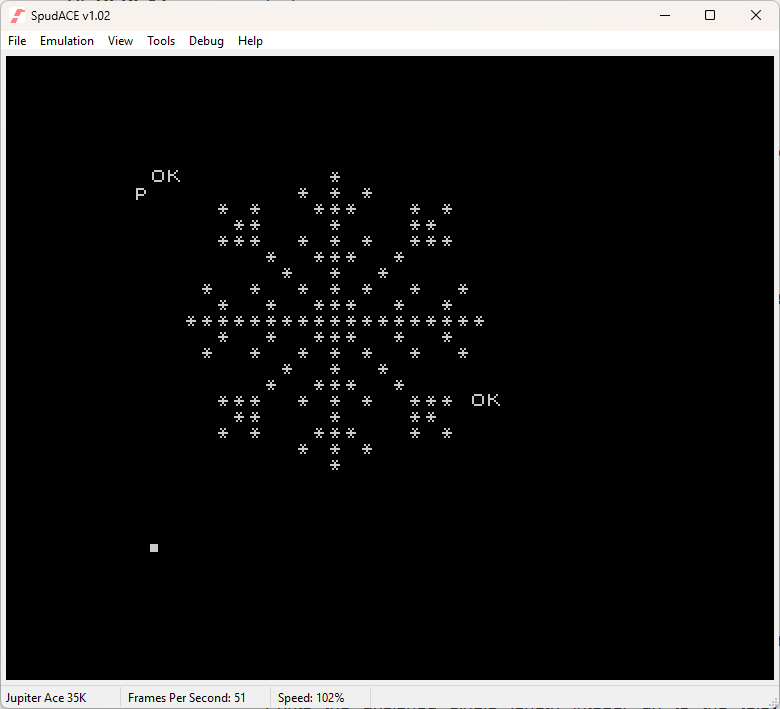Open the File menu
The image size is (780, 709).
point(17,41)
